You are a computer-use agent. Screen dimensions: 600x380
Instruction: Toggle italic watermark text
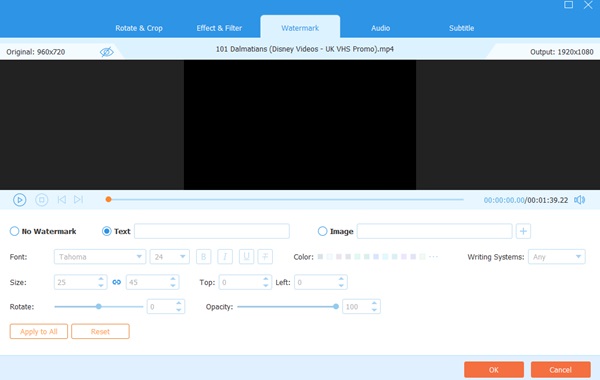coord(225,257)
